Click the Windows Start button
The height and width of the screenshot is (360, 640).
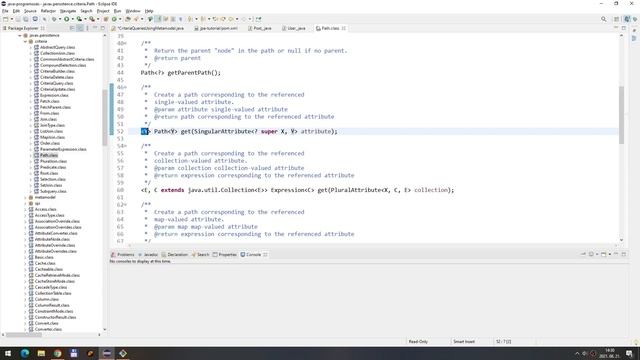pos(8,353)
